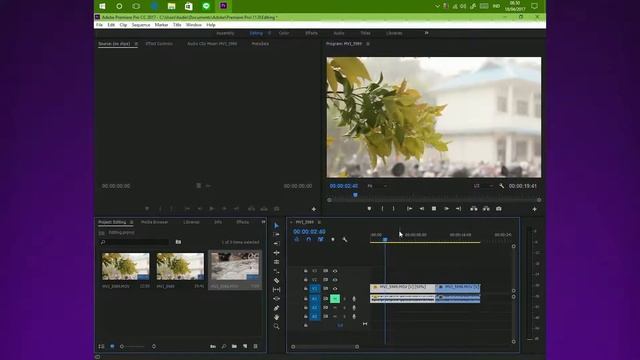The width and height of the screenshot is (640, 360).
Task: Click Play-Stop toggle in Program monitor
Action: tap(434, 209)
